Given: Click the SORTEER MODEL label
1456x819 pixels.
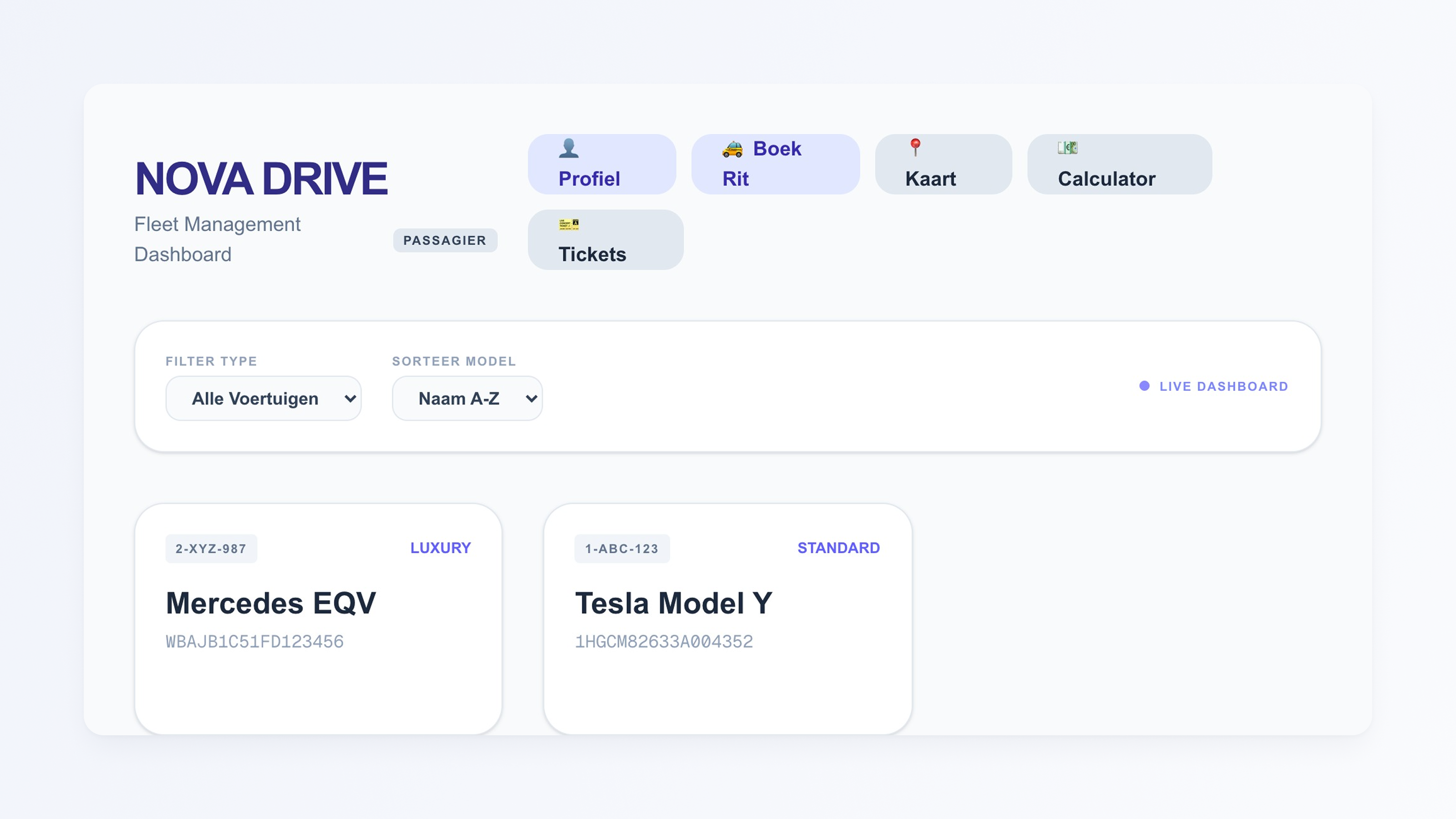Looking at the screenshot, I should (454, 361).
